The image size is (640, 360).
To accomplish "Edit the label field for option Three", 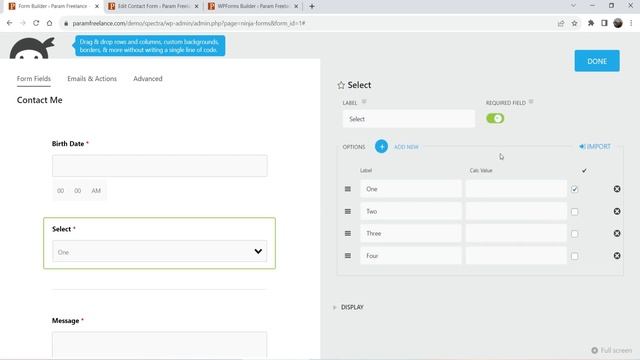I will pyautogui.click(x=411, y=233).
